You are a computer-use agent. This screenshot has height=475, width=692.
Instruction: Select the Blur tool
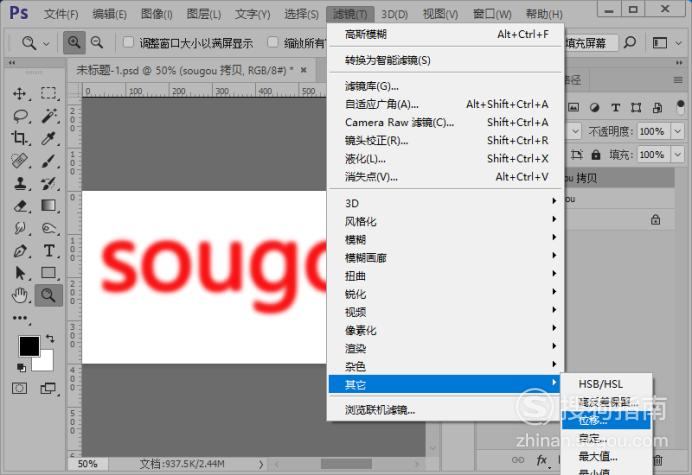tap(20, 228)
